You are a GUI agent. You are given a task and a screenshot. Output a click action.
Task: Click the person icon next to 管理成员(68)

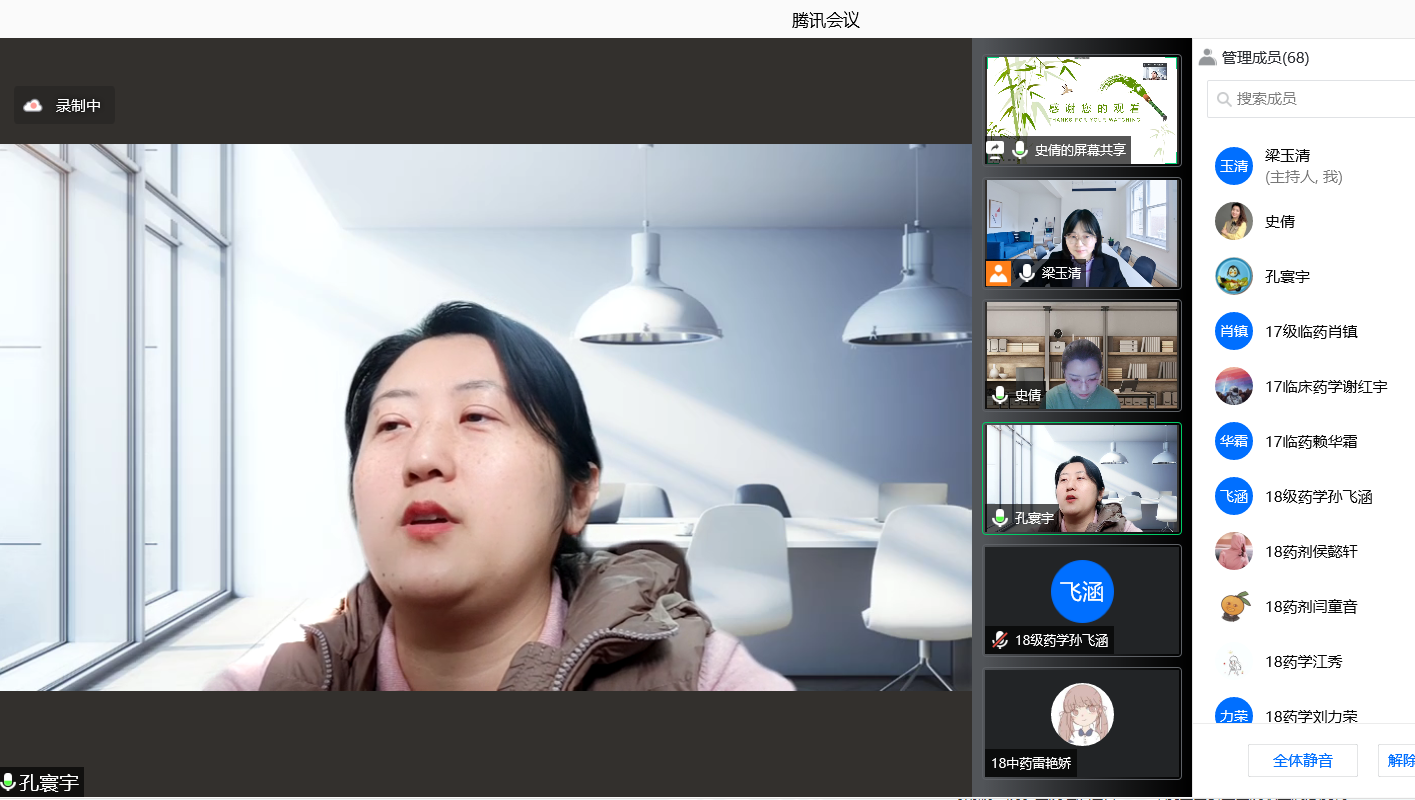click(1208, 58)
